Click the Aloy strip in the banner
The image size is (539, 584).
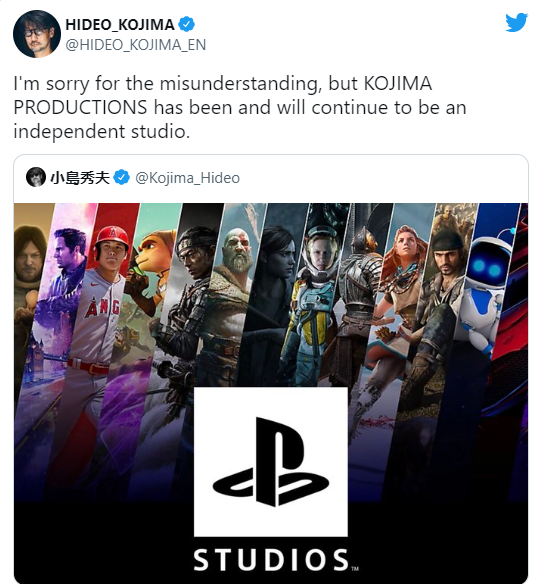(x=400, y=298)
